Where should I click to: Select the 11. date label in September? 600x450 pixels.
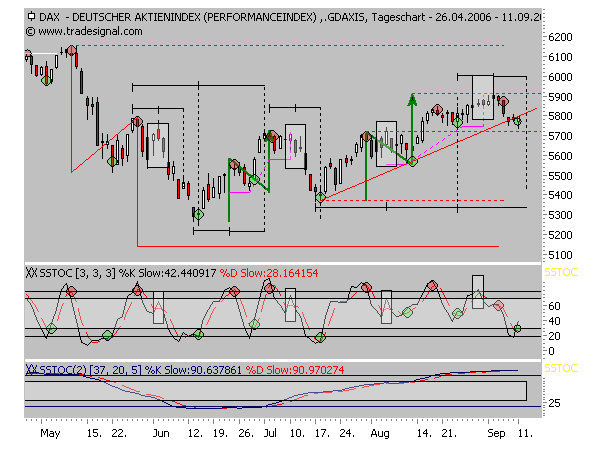coord(525,433)
